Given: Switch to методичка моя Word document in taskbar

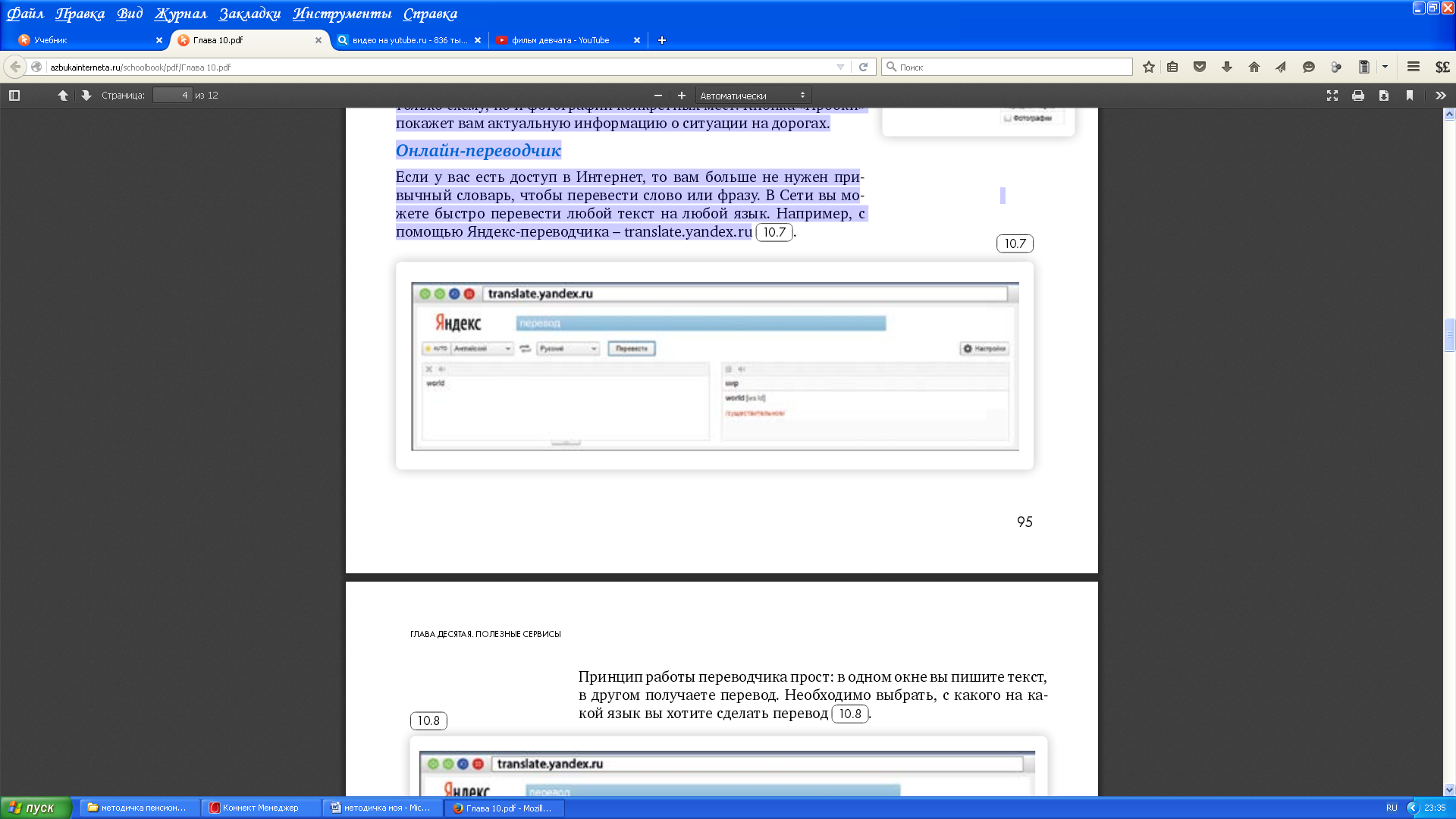Looking at the screenshot, I should click(382, 808).
